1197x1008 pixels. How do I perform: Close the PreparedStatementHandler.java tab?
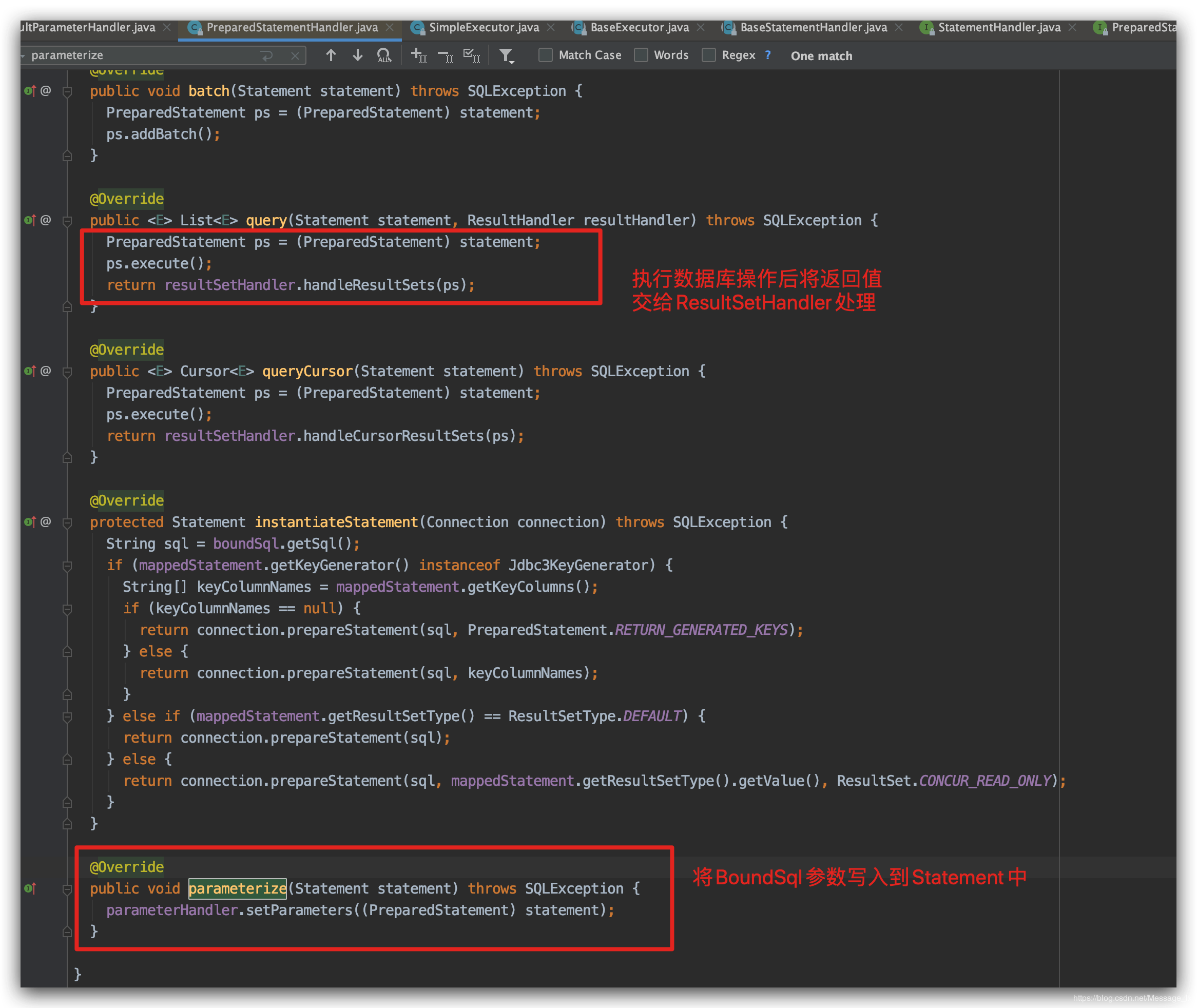390,27
